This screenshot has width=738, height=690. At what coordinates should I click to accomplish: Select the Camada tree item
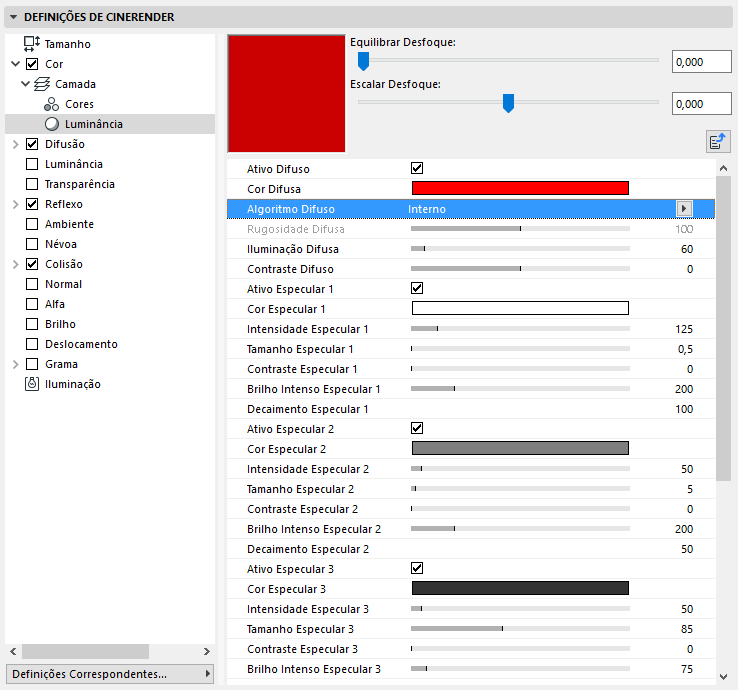[x=75, y=84]
